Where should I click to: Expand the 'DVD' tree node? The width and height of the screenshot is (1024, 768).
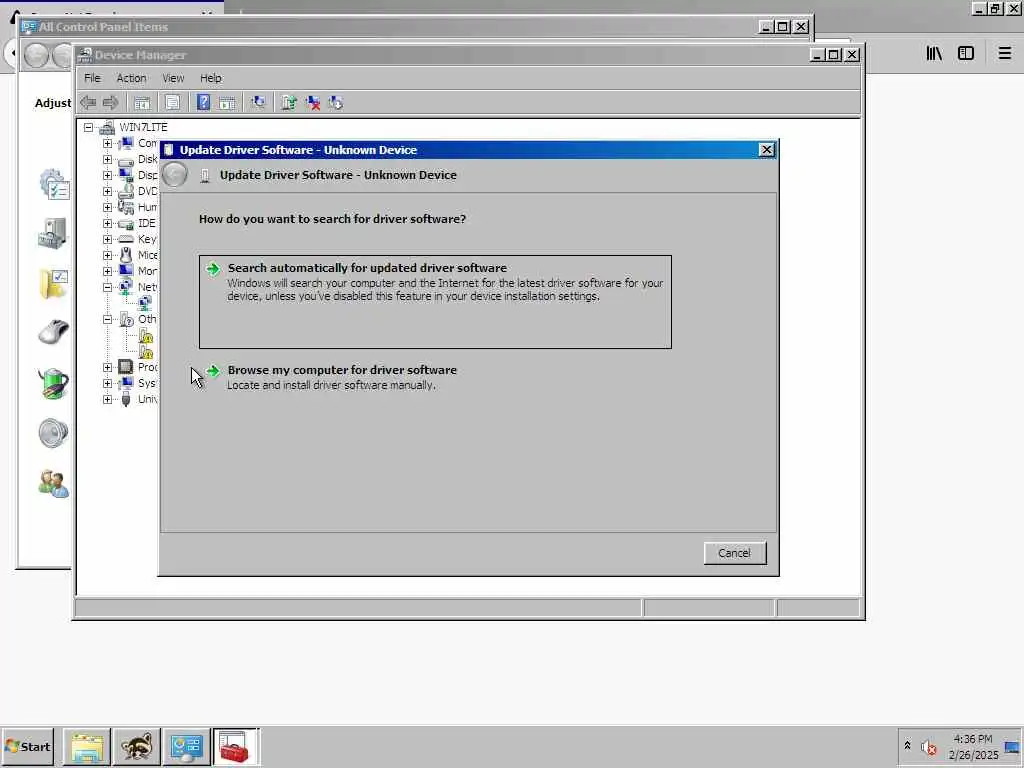[107, 191]
